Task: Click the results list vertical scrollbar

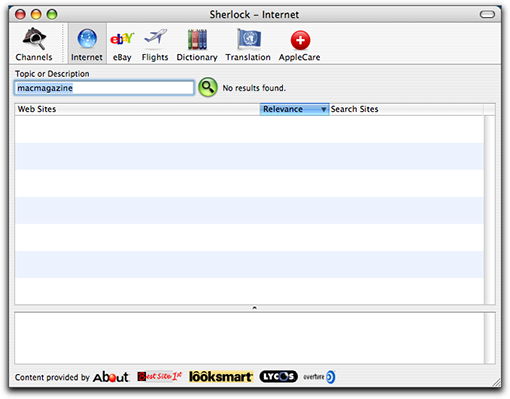Action: click(489, 210)
